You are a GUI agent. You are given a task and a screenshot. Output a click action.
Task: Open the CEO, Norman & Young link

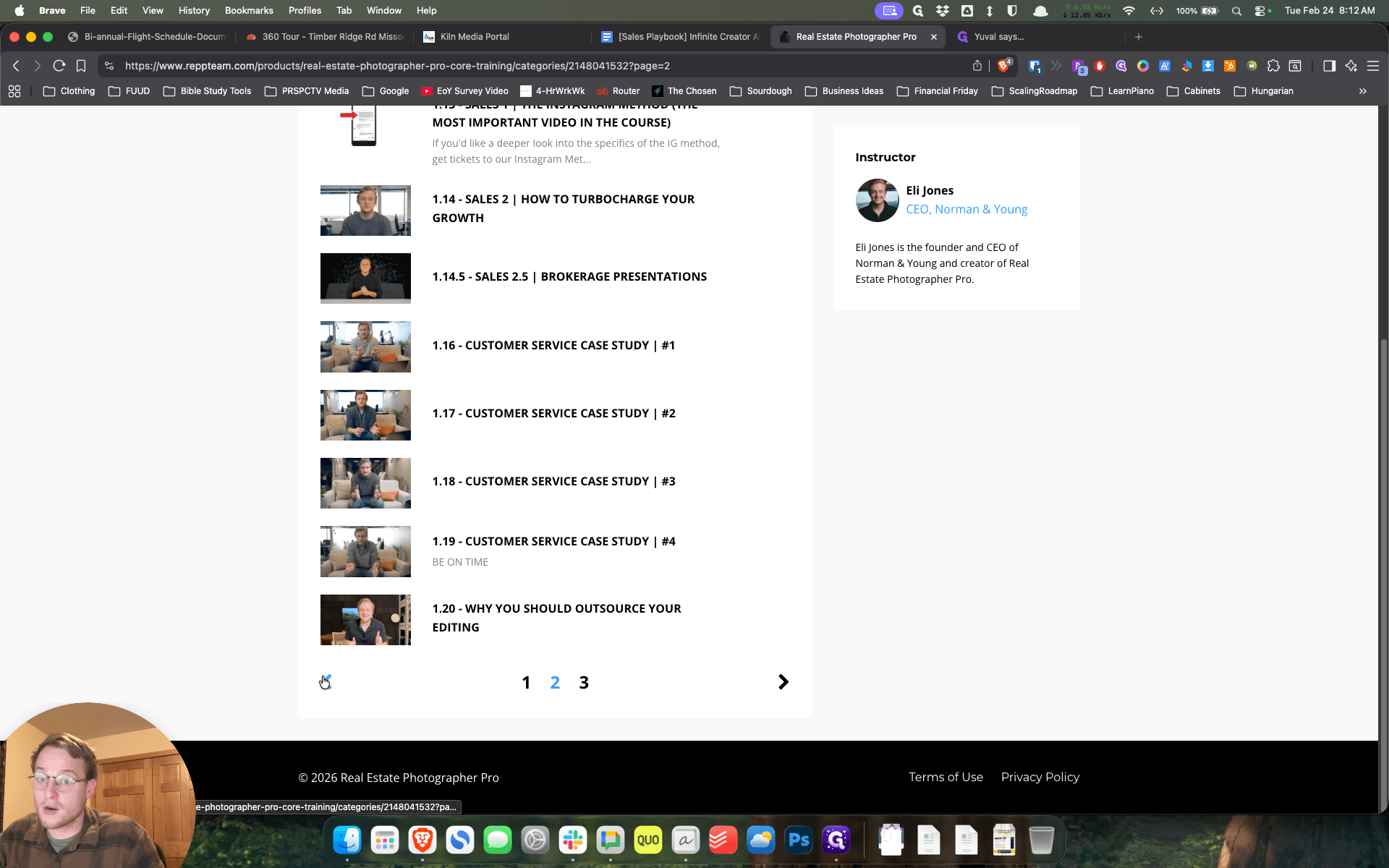coord(967,209)
